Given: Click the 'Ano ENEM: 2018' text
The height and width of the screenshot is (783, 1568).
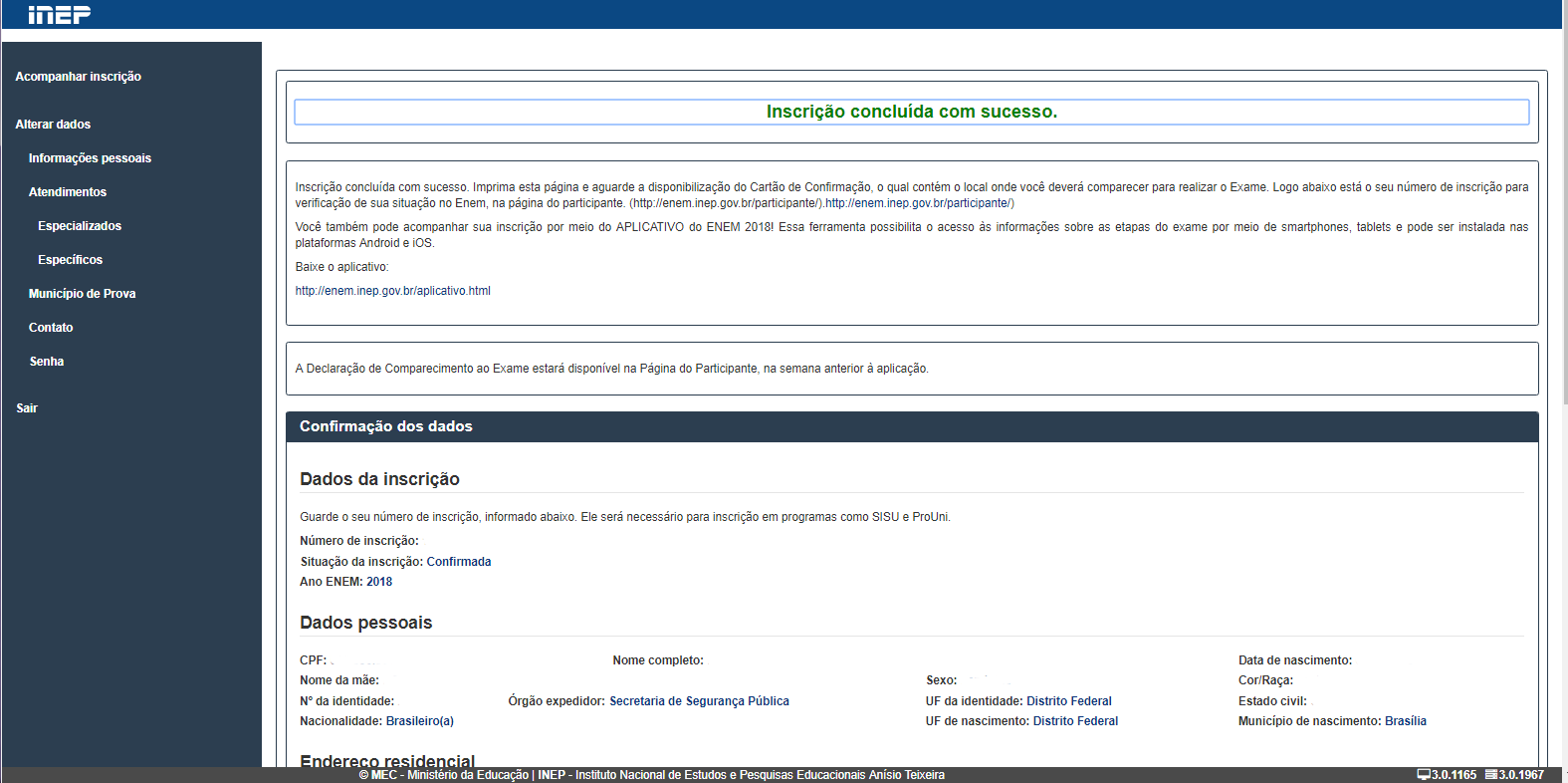Looking at the screenshot, I should pos(346,582).
